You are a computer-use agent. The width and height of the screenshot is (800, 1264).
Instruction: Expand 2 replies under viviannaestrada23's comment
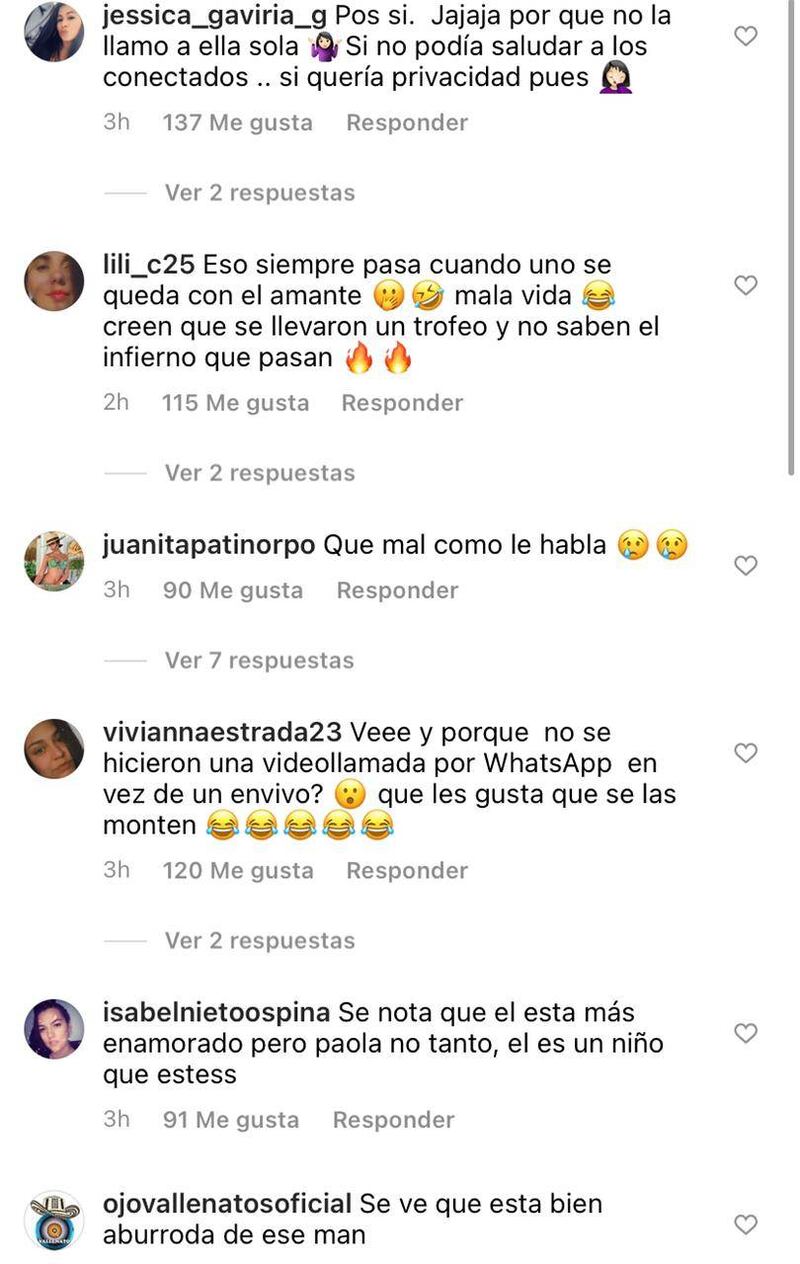point(260,940)
